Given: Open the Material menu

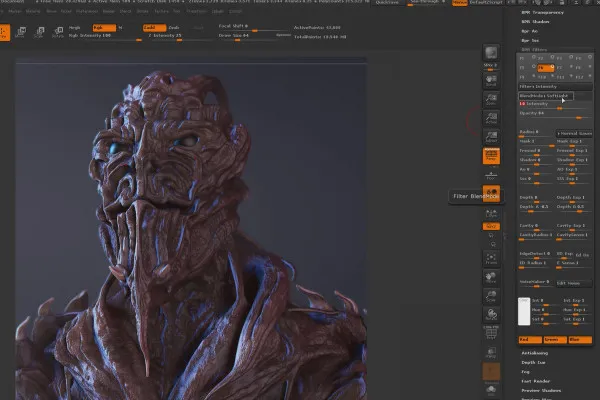Looking at the screenshot, I should [x=33, y=11].
